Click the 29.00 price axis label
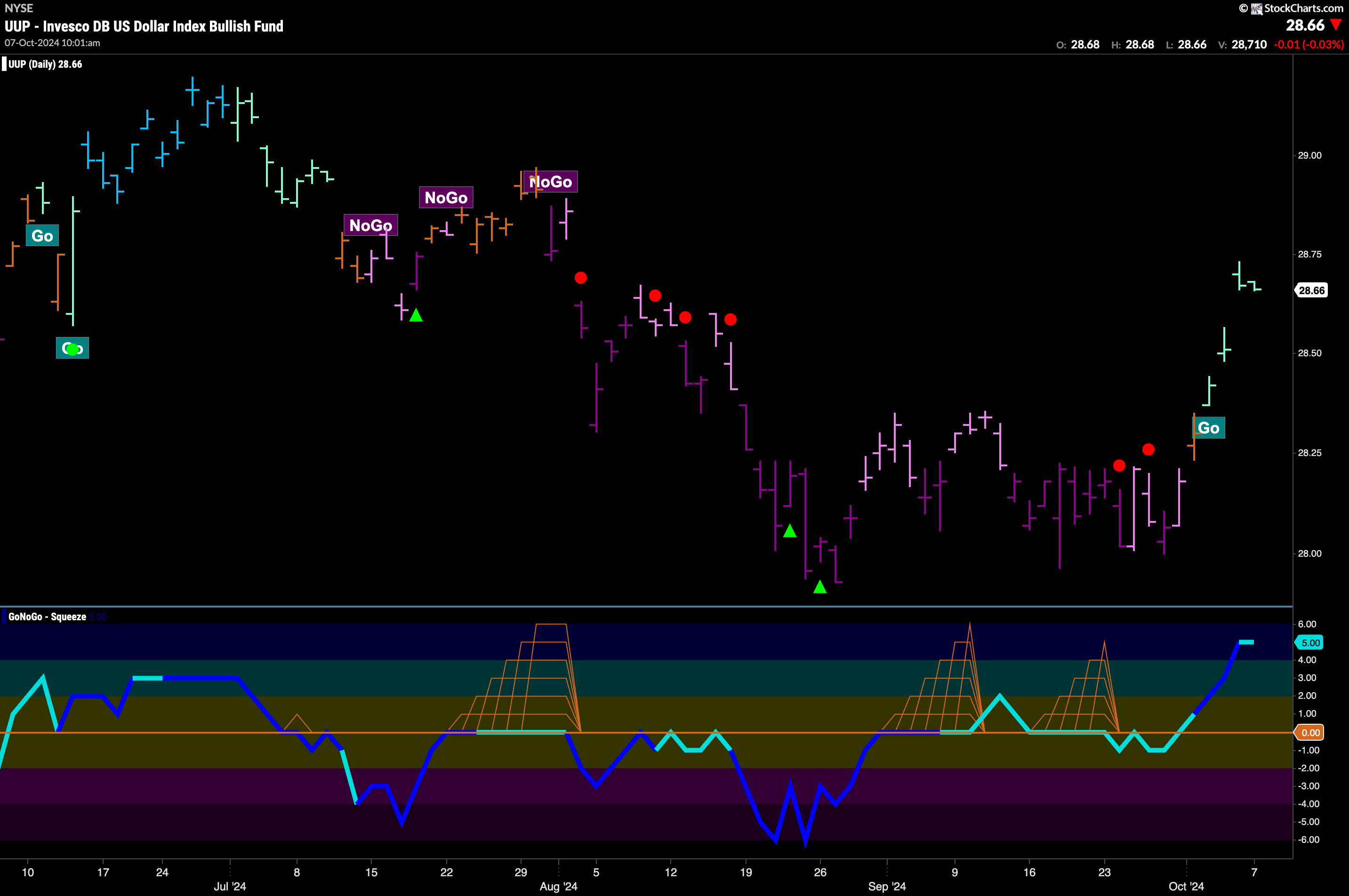 click(x=1309, y=155)
